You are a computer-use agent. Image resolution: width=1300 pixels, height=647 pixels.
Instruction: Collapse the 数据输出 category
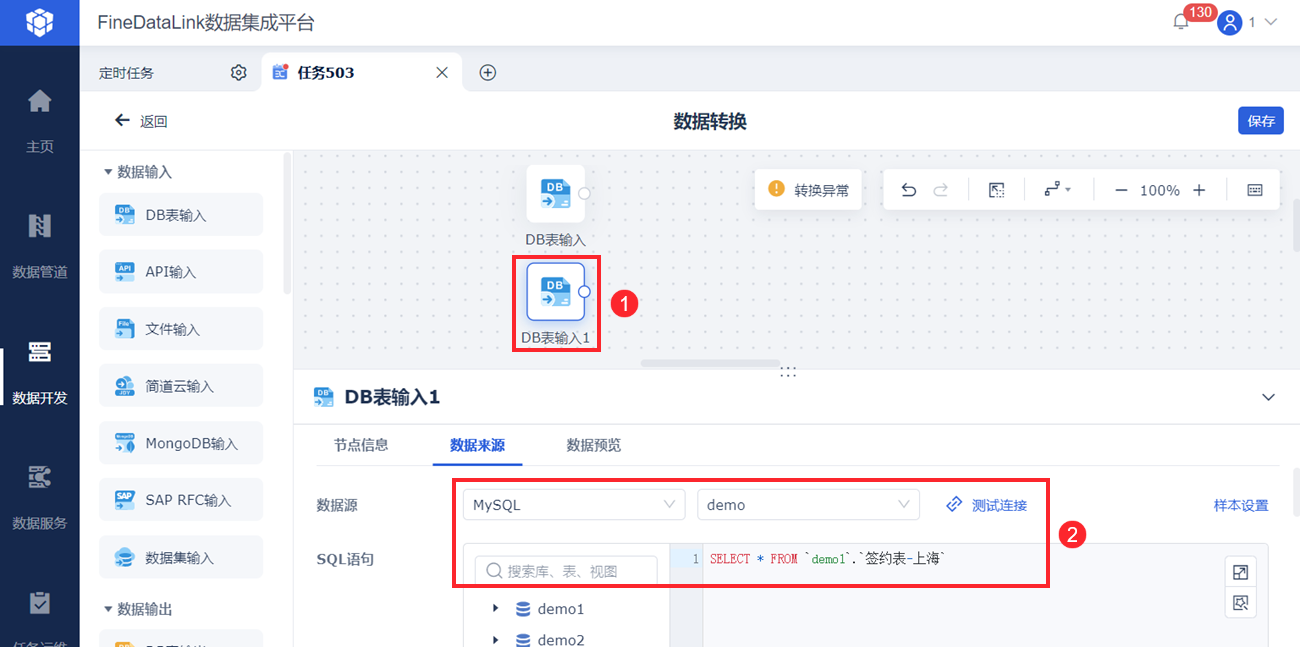[x=108, y=609]
